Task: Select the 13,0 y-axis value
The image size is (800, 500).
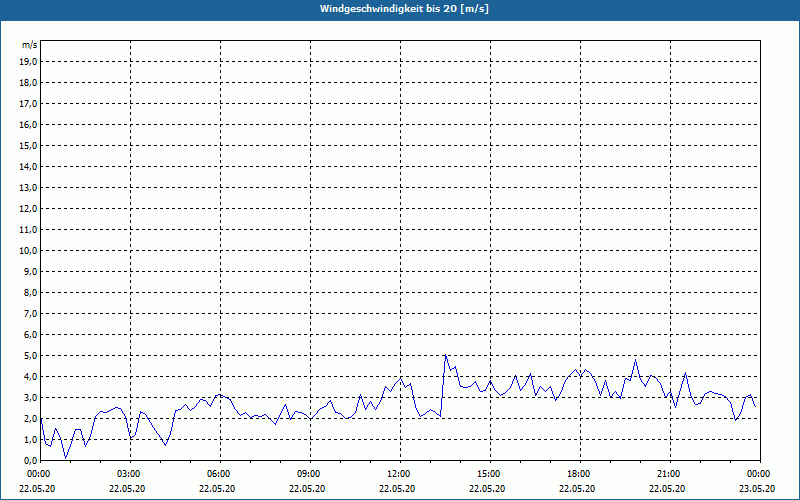Action: coord(29,187)
